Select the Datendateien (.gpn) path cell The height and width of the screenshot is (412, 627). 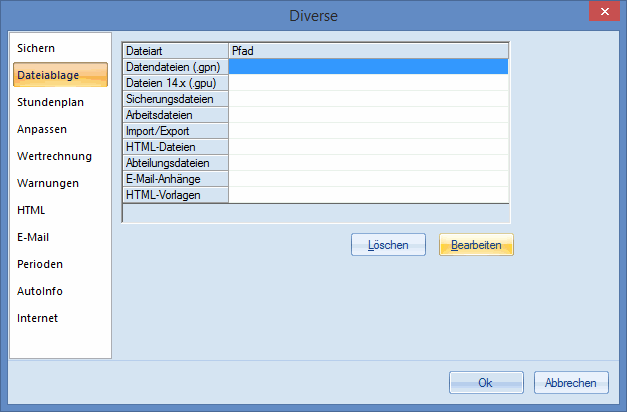pos(368,67)
